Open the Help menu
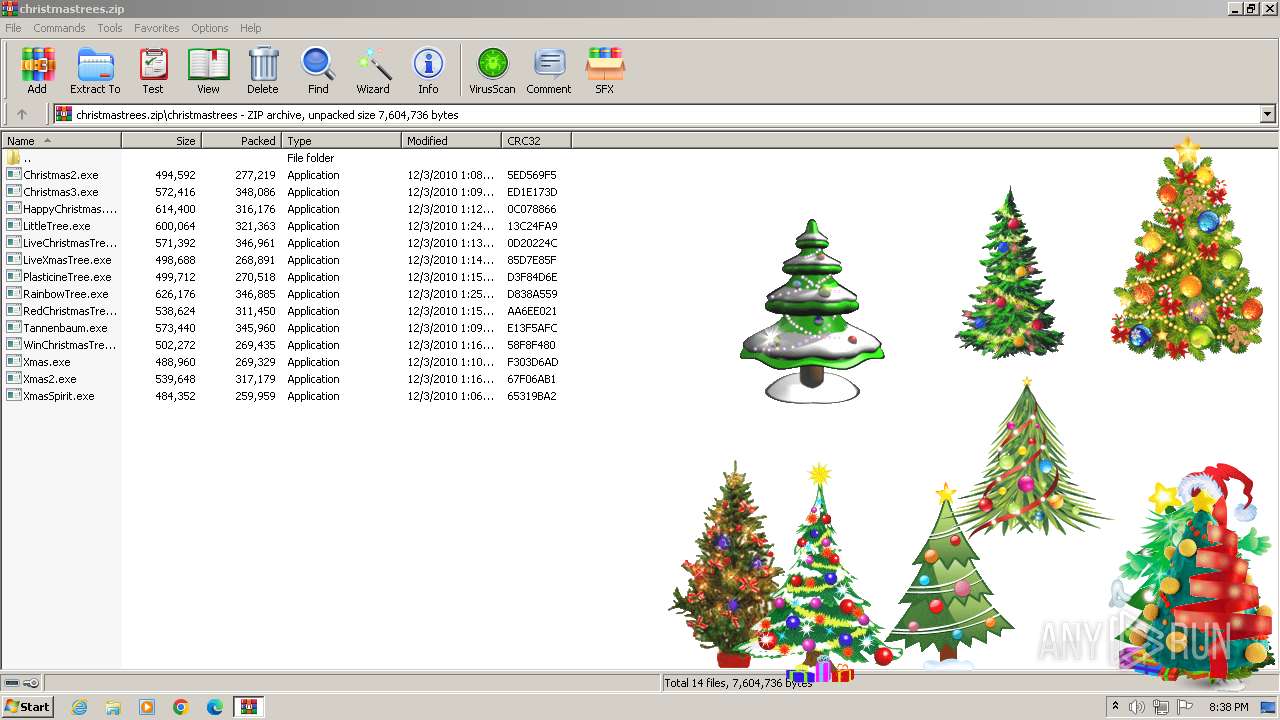 251,28
